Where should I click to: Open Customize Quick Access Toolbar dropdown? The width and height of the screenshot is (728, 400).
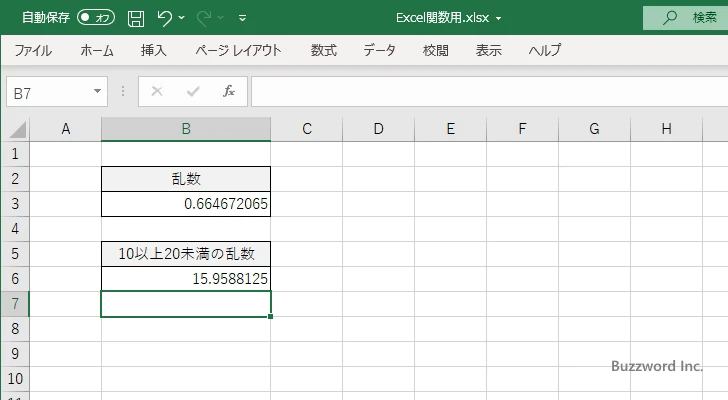pyautogui.click(x=242, y=18)
